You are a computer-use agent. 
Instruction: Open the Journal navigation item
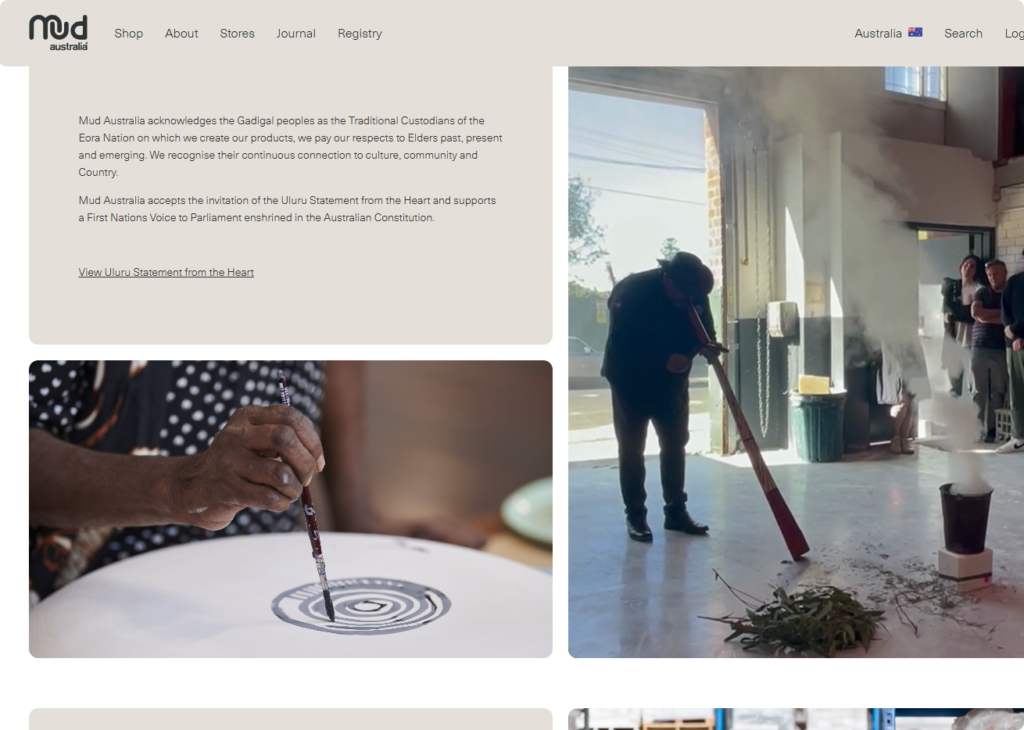296,33
